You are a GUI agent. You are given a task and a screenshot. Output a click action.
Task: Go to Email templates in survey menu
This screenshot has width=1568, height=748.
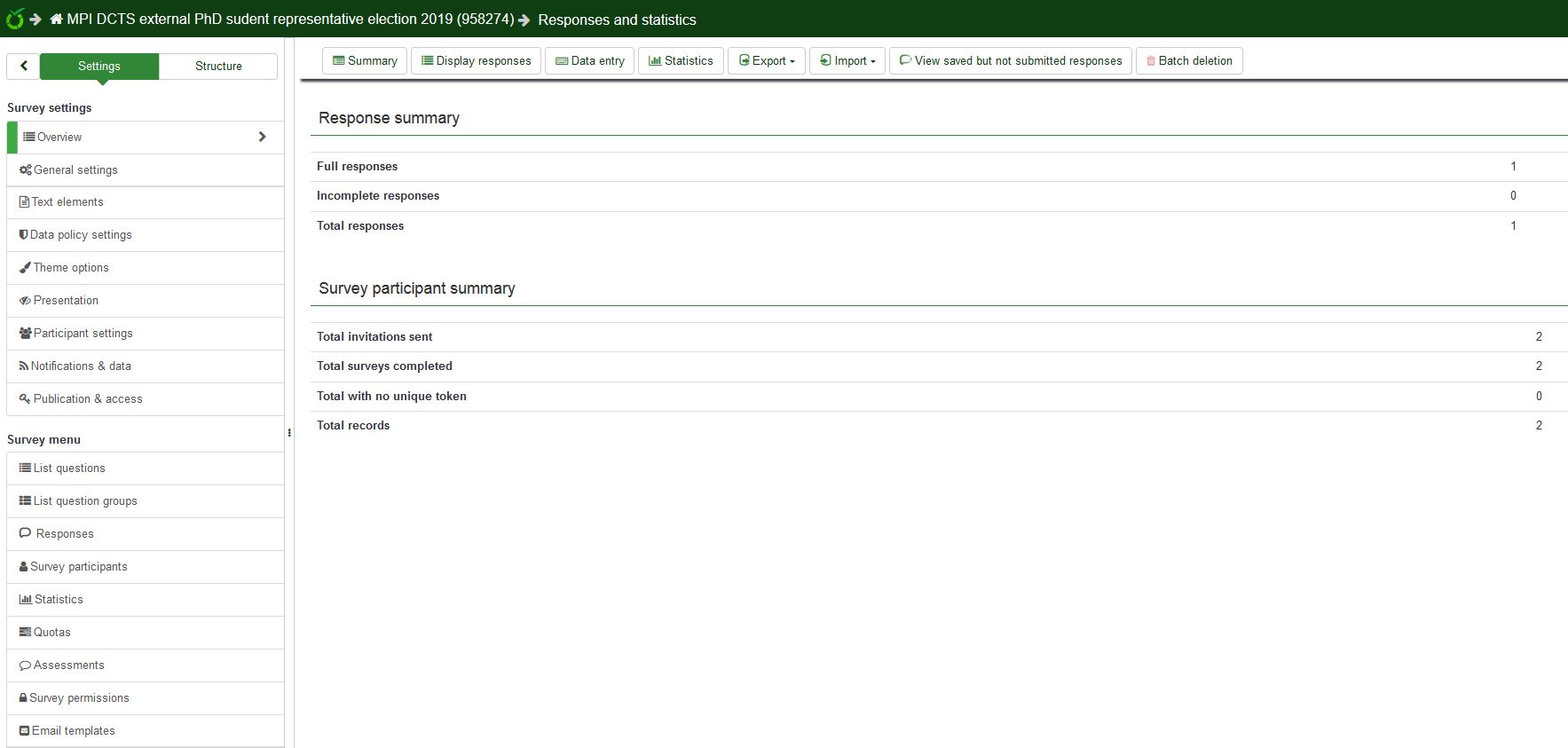point(74,730)
